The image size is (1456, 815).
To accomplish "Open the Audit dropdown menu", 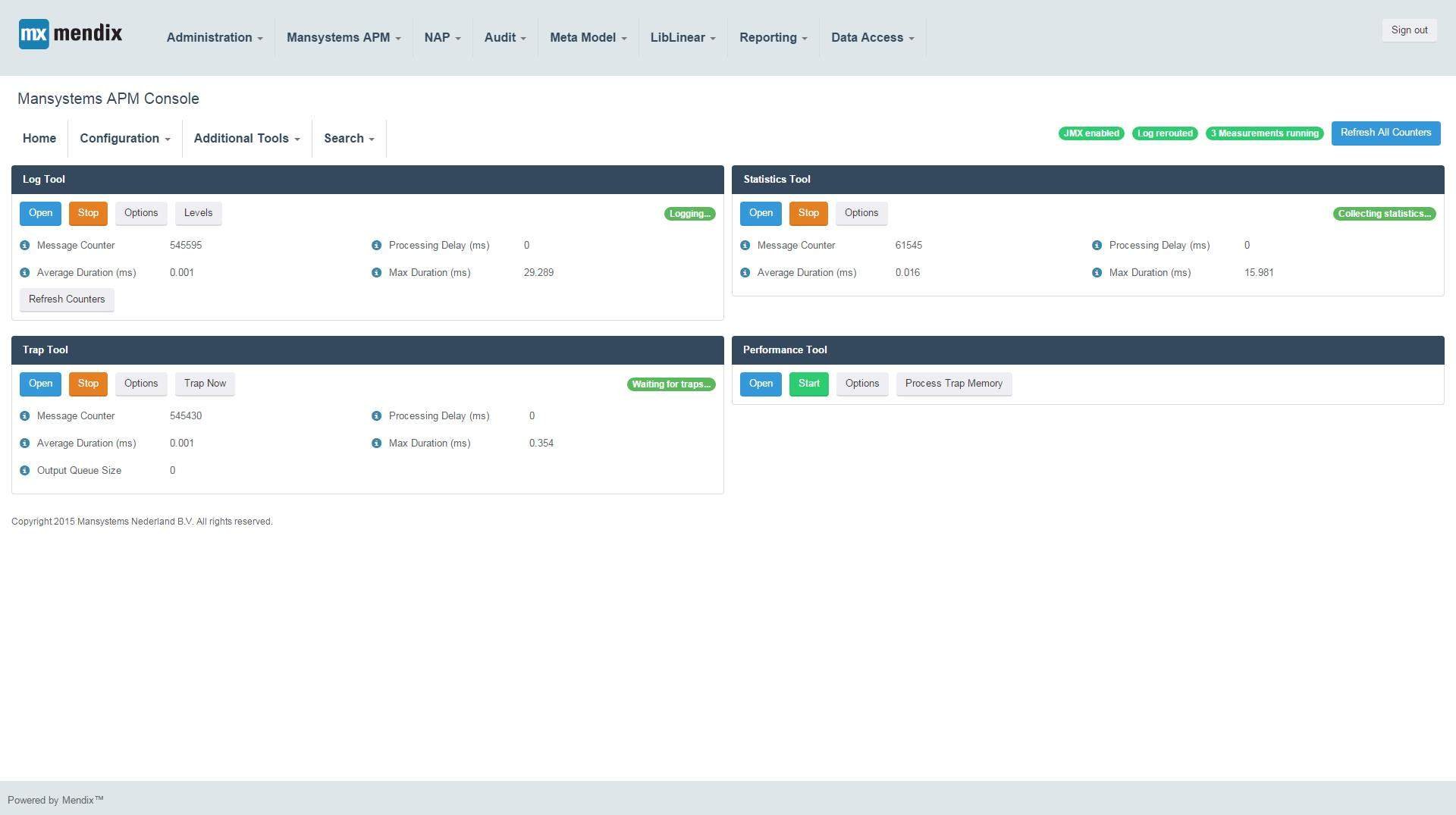I will (505, 38).
